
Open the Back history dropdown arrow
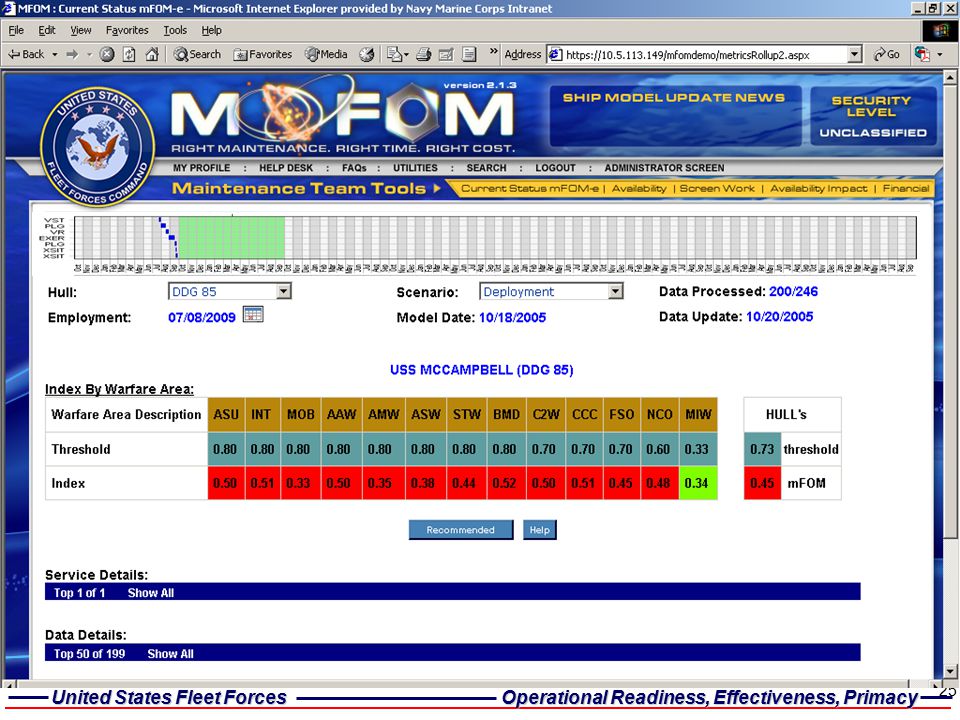tap(54, 54)
